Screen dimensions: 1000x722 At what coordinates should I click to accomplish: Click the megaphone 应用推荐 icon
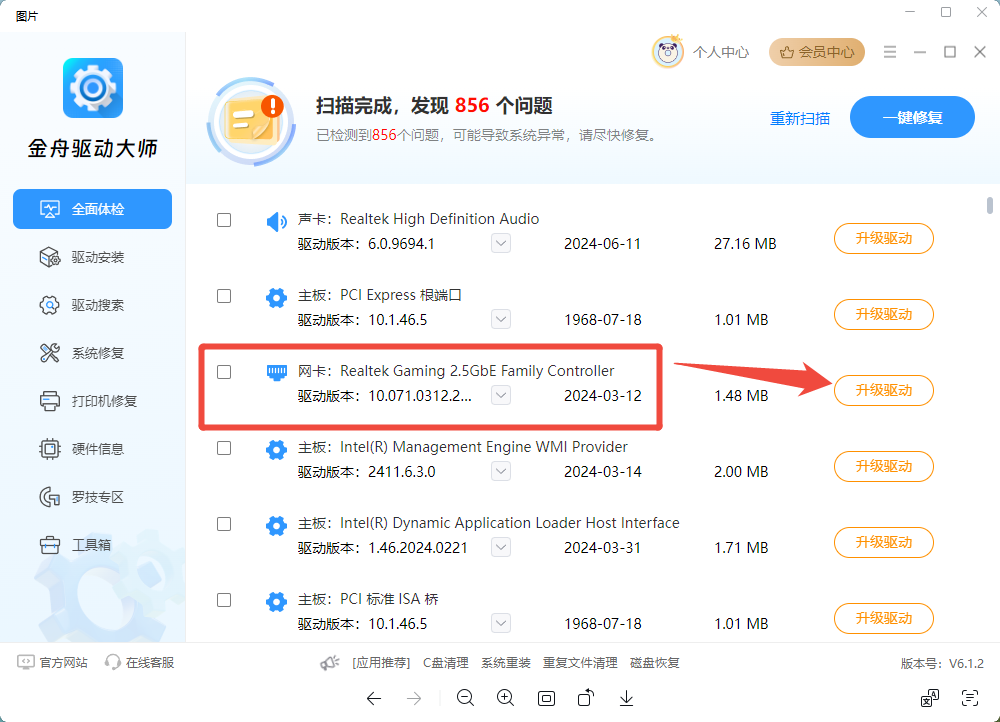coord(329,663)
